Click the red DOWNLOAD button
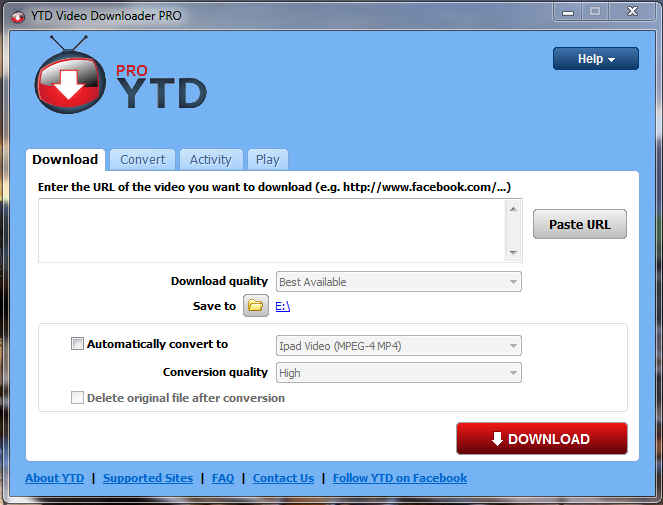The height and width of the screenshot is (505, 663). (x=541, y=439)
